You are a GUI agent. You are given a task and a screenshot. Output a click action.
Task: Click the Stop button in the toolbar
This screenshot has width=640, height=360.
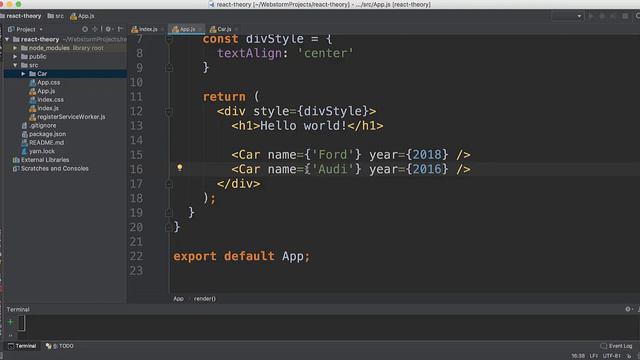point(625,16)
